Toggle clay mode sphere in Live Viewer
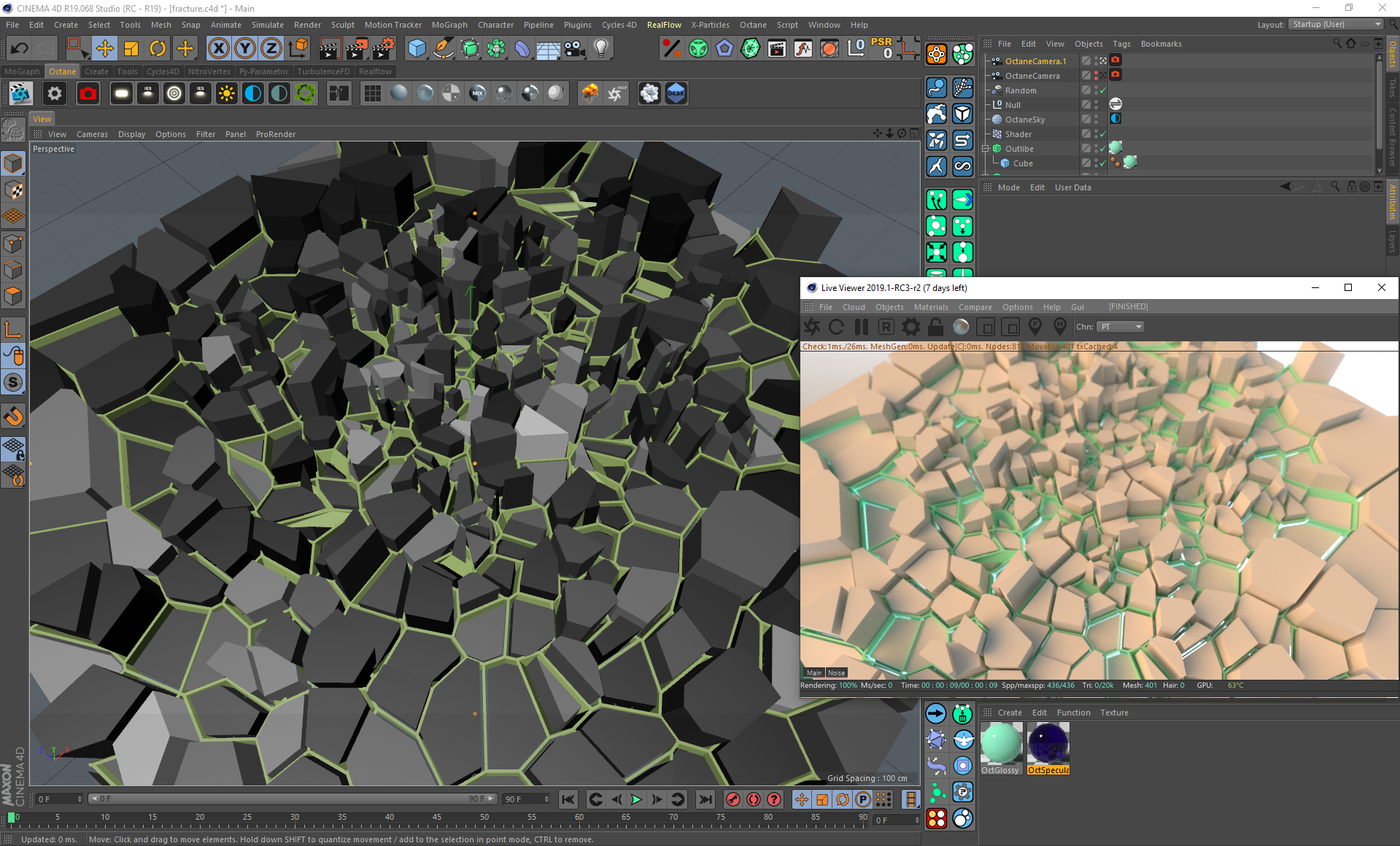1400x846 pixels. point(961,327)
